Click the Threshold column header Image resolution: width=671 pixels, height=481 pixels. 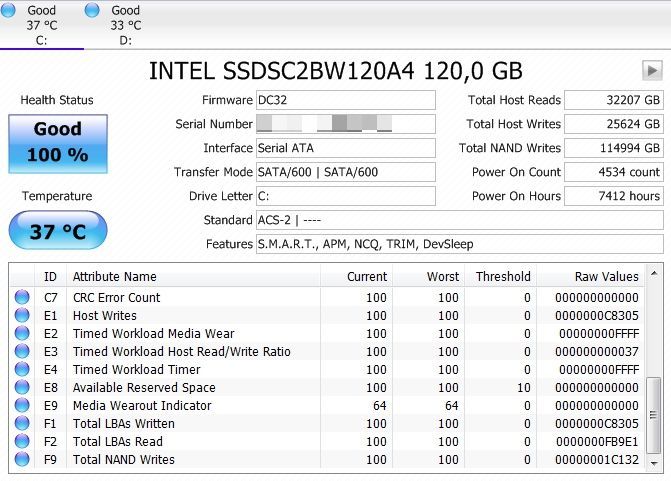(x=502, y=276)
